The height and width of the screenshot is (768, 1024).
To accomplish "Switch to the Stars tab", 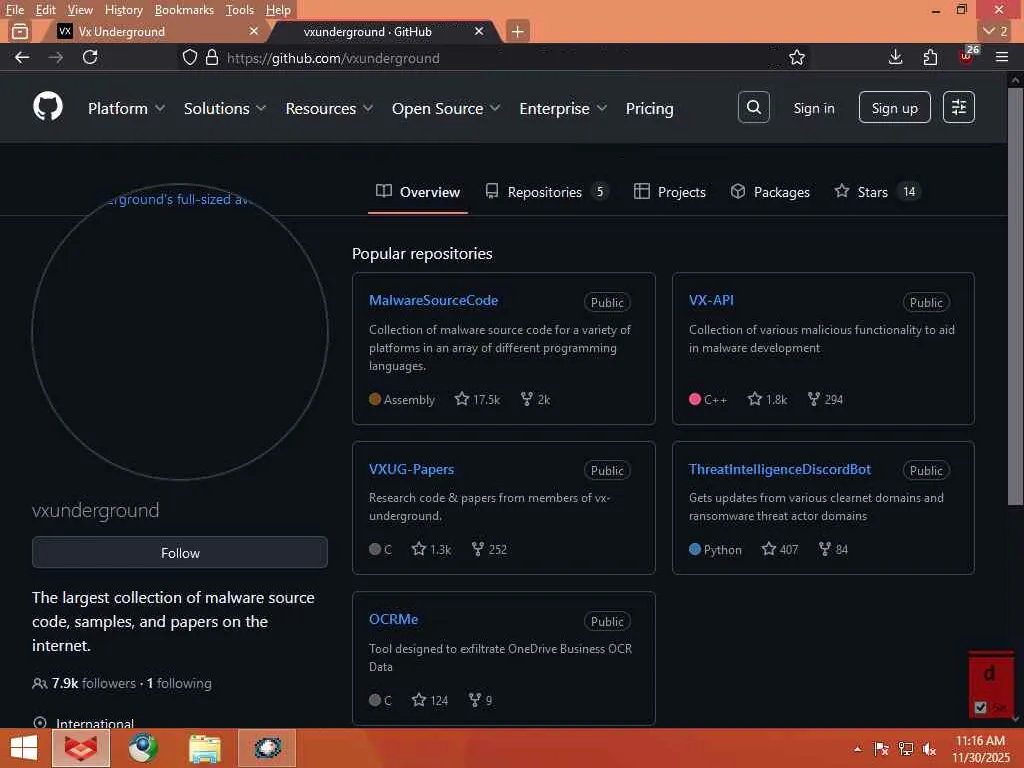I will [877, 192].
